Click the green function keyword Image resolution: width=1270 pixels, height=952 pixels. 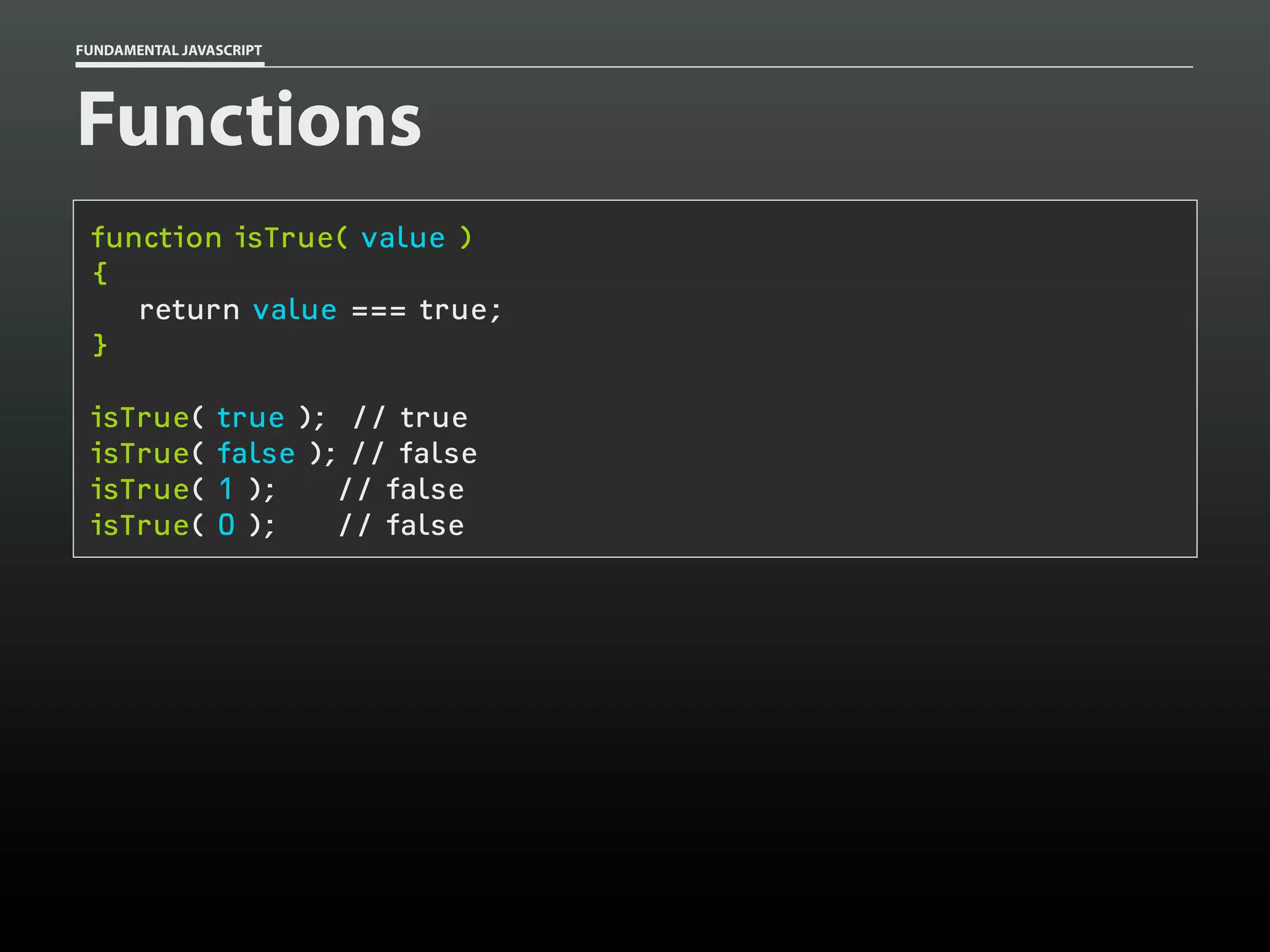(156, 238)
